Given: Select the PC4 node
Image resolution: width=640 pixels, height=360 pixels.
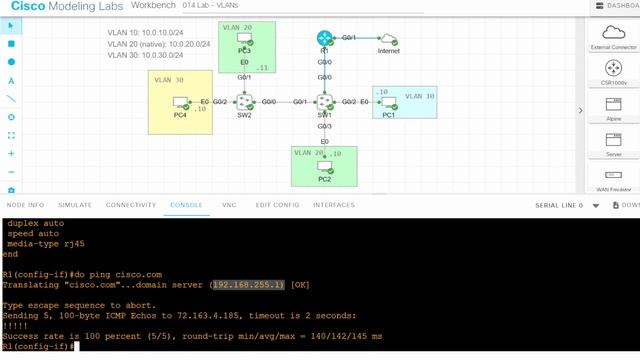Looking at the screenshot, I should (180, 102).
